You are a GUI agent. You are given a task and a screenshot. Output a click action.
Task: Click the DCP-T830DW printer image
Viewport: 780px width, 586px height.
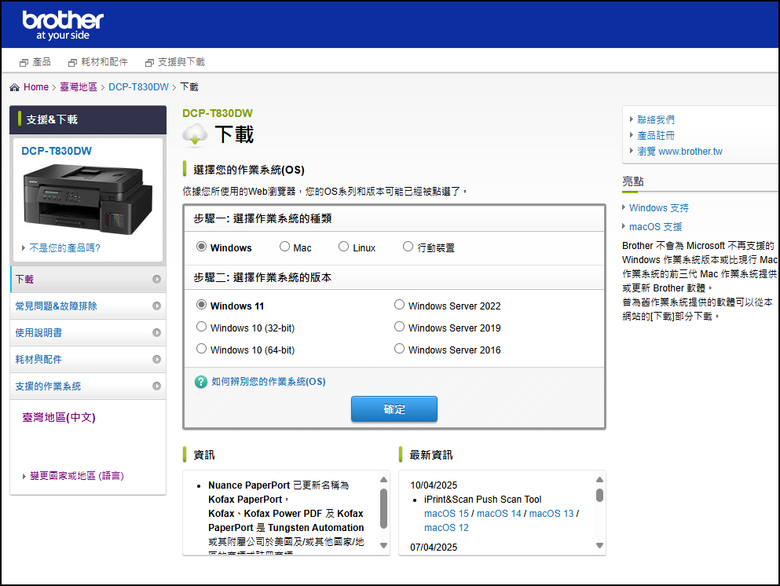point(88,200)
